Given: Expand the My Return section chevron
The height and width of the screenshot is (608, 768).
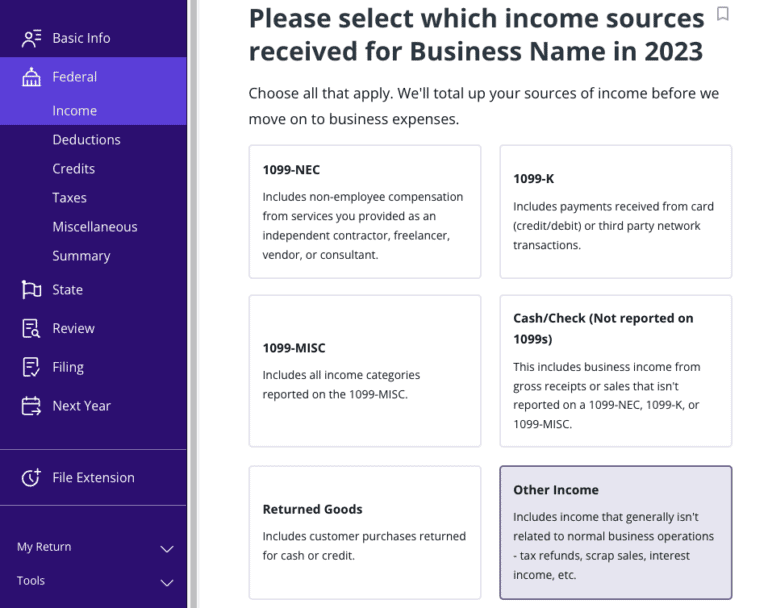Looking at the screenshot, I should pyautogui.click(x=167, y=549).
